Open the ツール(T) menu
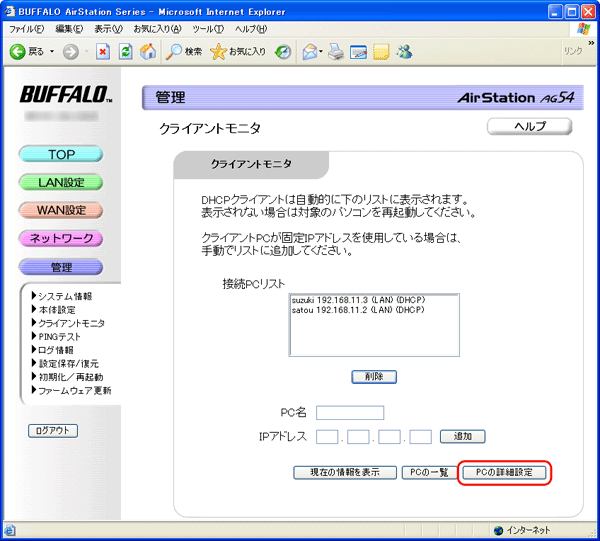 click(208, 29)
